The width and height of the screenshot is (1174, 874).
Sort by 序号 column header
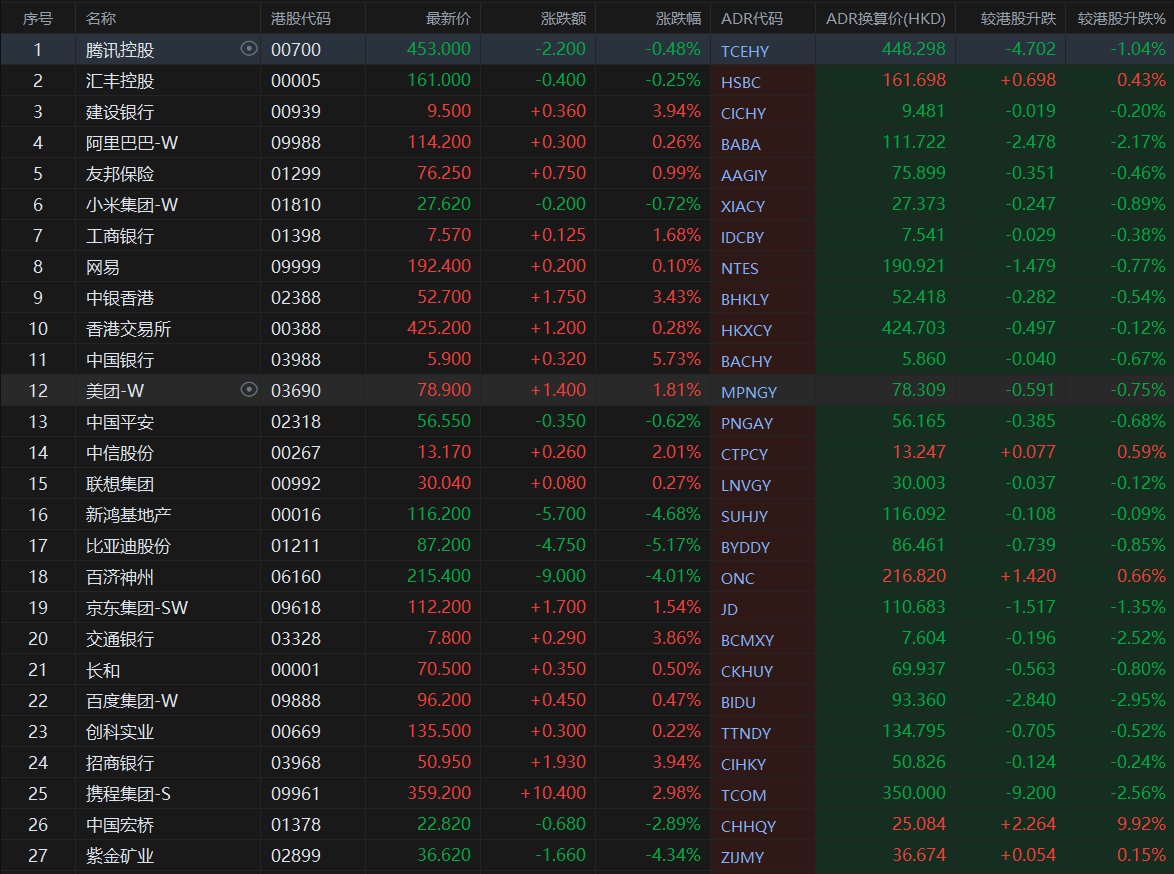point(38,18)
